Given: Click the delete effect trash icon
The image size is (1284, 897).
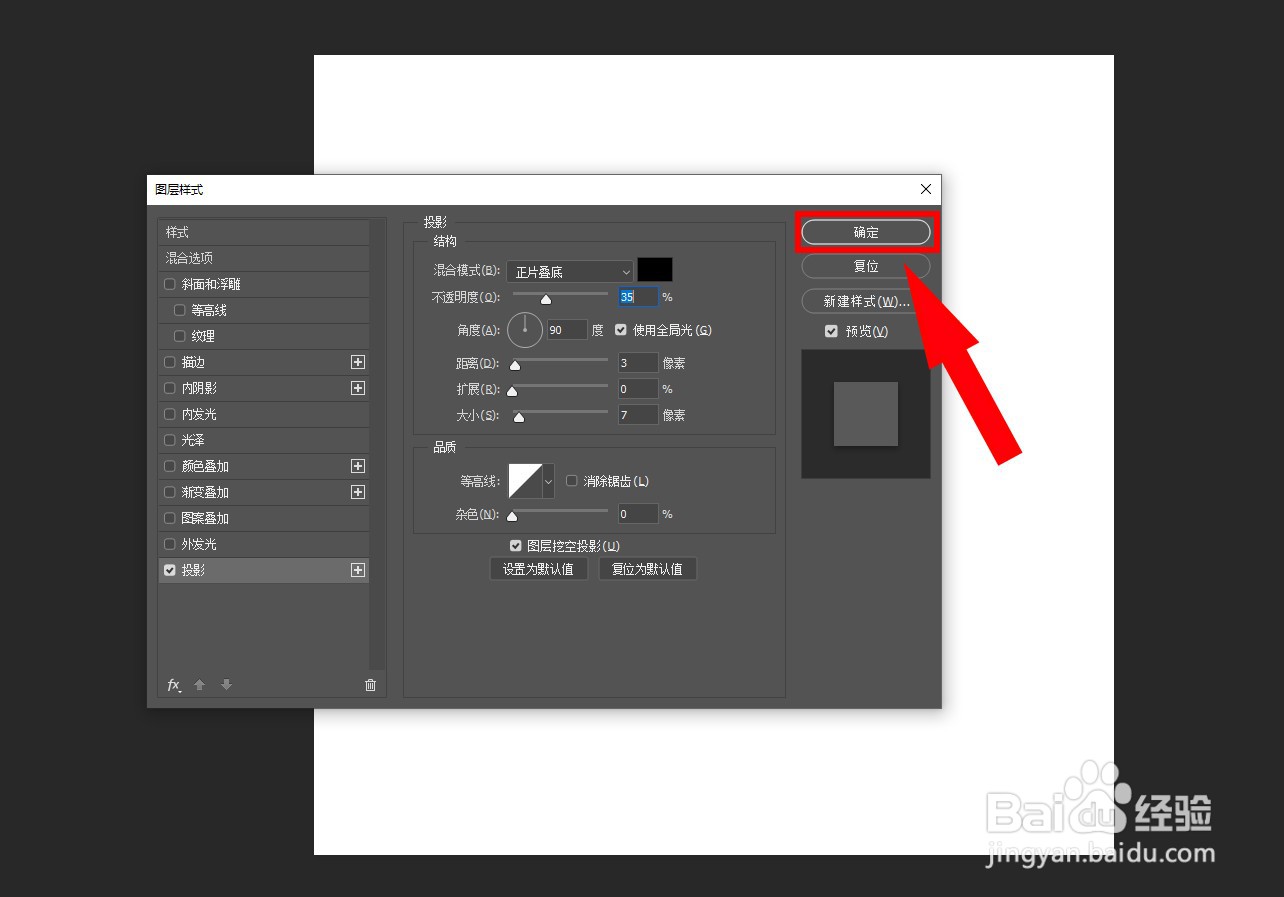Looking at the screenshot, I should [x=371, y=685].
